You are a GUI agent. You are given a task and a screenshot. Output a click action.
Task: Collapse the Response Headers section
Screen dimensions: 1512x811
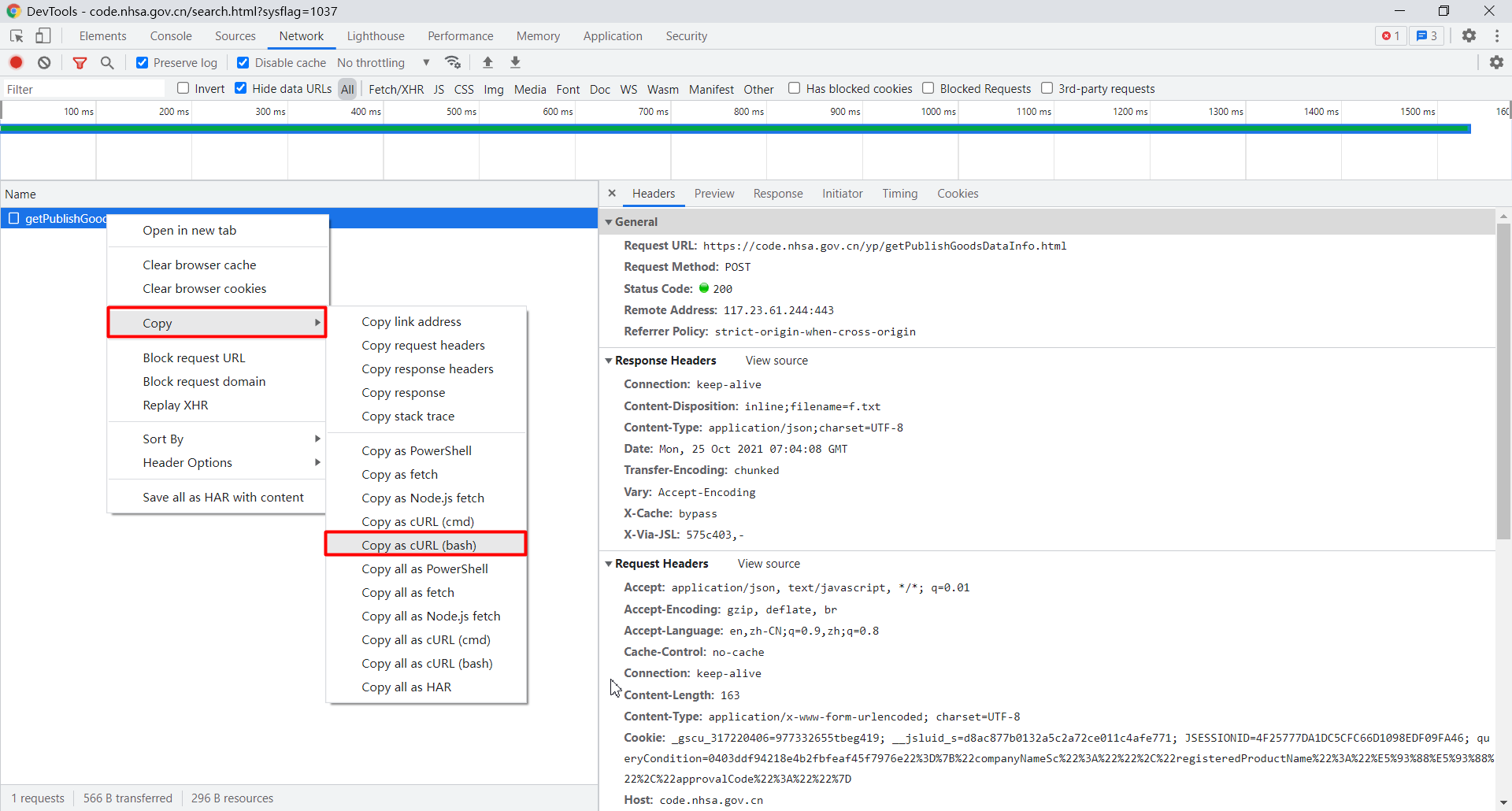610,361
